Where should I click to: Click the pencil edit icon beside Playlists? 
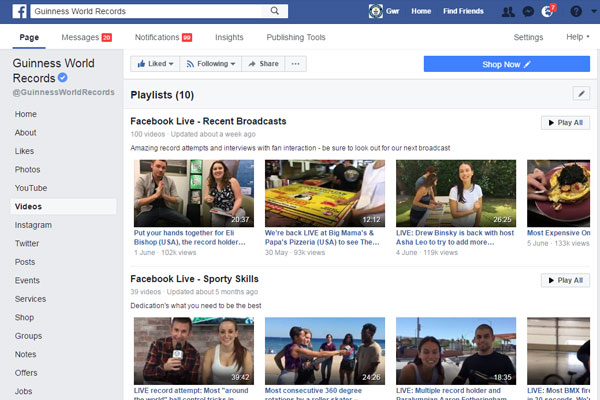pos(582,94)
